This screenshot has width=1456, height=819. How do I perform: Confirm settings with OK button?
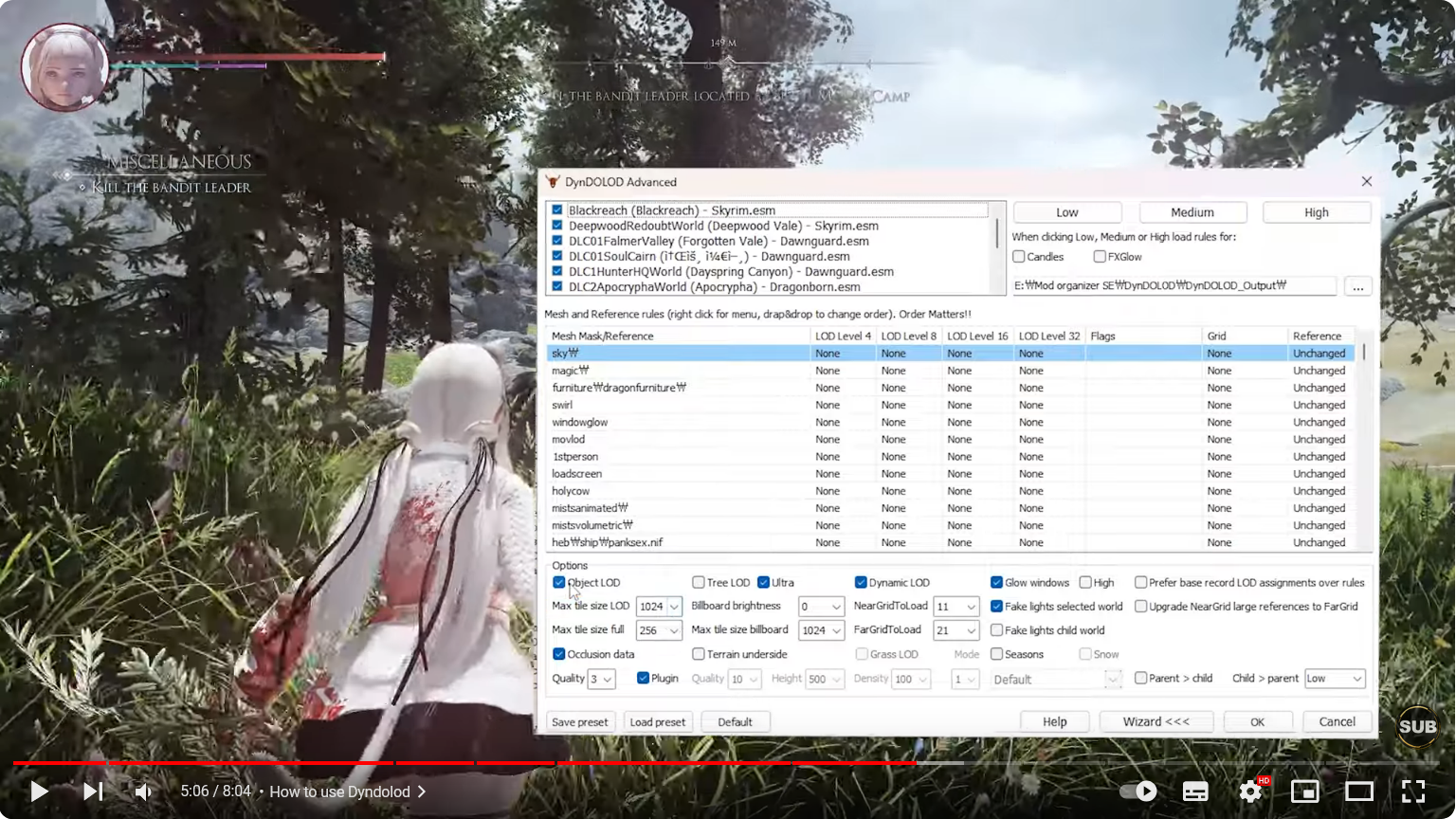pyautogui.click(x=1258, y=722)
